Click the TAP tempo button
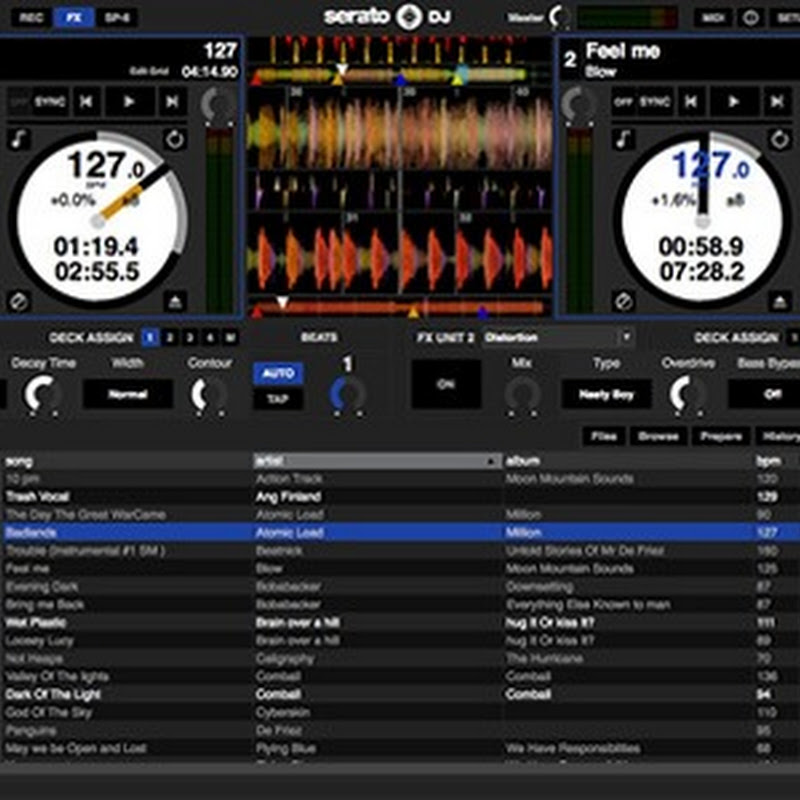The image size is (800, 800). tap(278, 398)
